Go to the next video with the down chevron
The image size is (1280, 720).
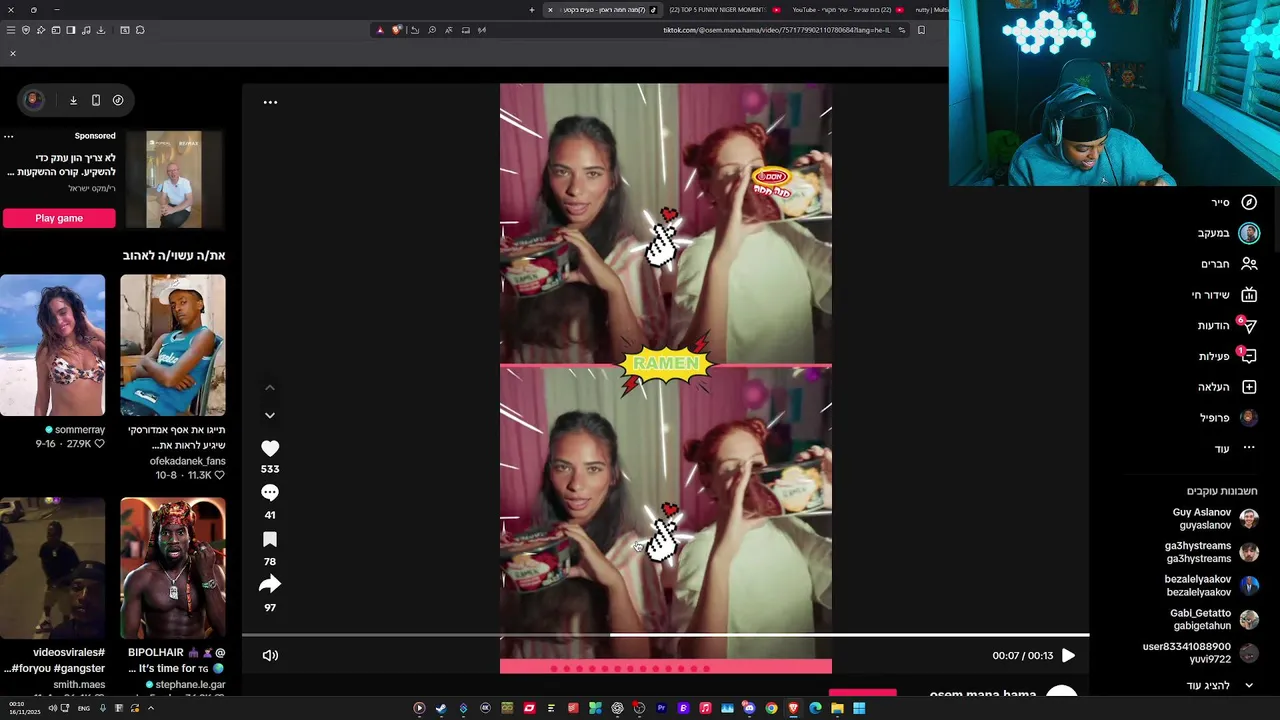pyautogui.click(x=270, y=415)
